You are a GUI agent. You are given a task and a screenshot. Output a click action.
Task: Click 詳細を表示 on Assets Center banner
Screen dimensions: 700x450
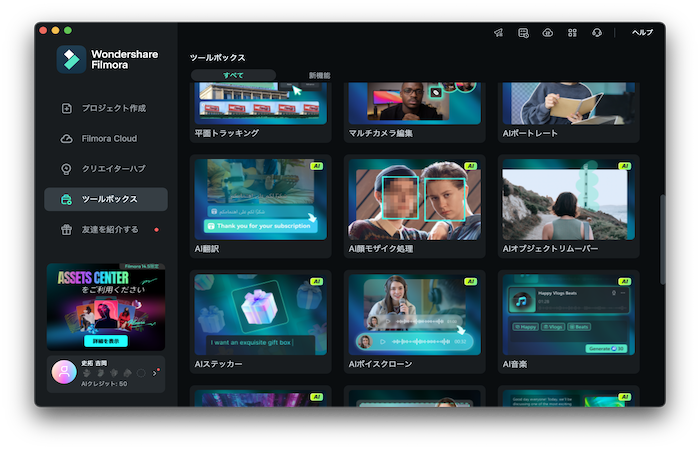(106, 341)
